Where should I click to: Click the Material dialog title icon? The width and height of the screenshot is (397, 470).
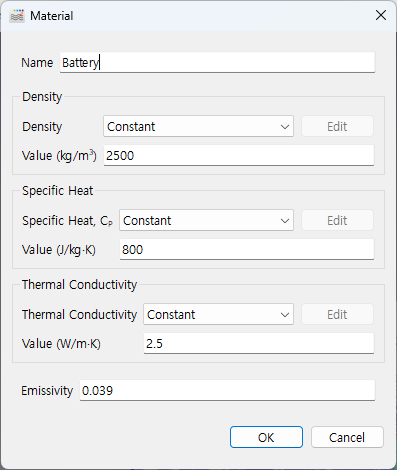[x=17, y=16]
